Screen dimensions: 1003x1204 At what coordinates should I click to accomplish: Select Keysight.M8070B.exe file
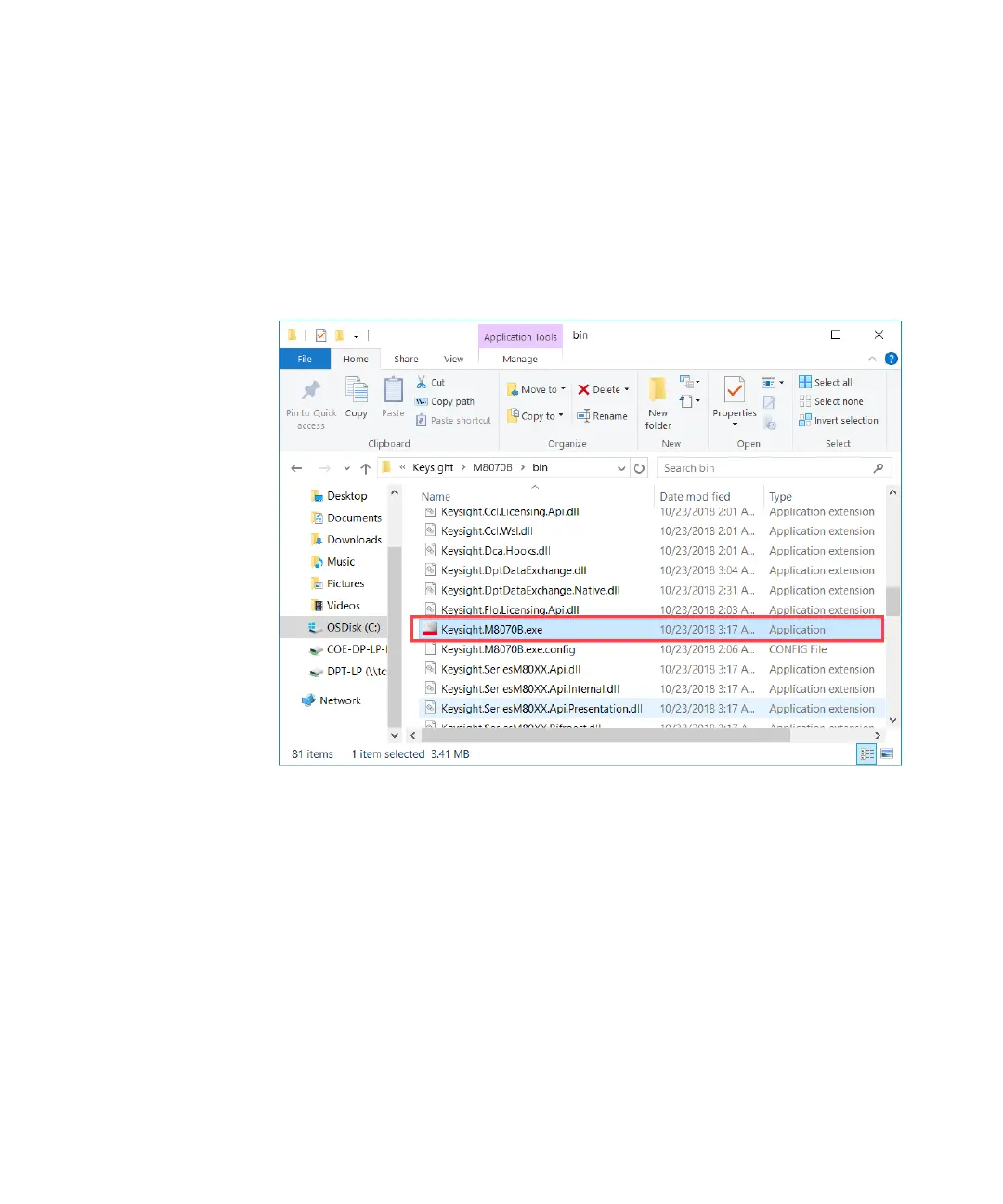[647, 630]
